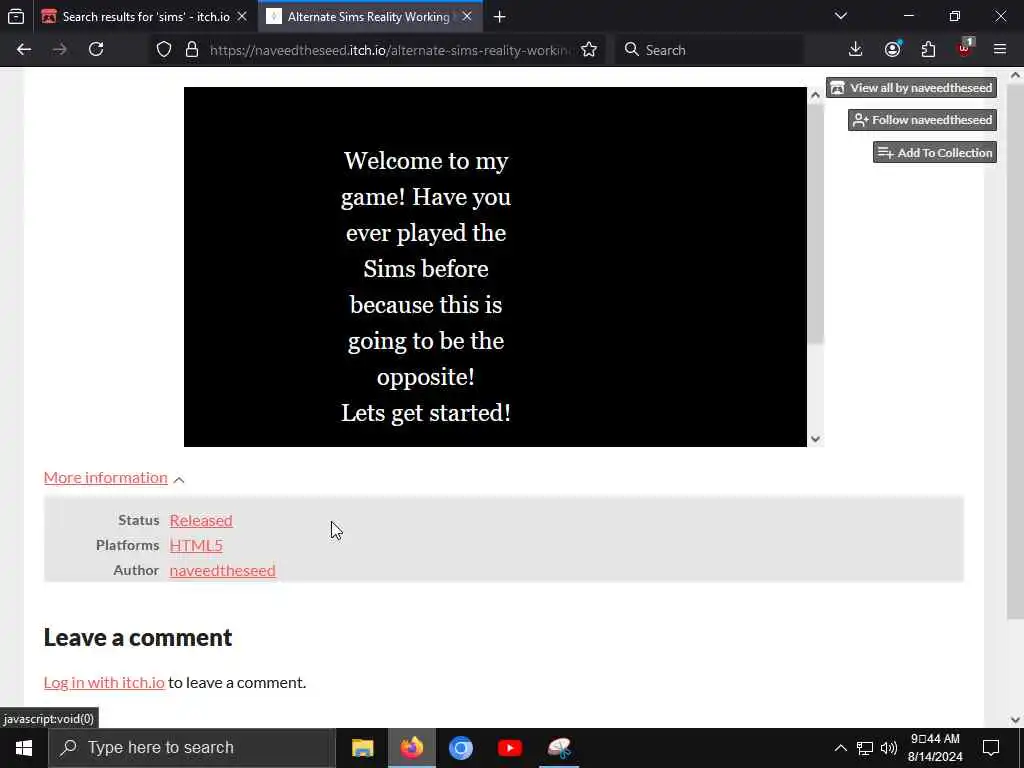The height and width of the screenshot is (768, 1024).
Task: Collapse the More information section
Action: pos(114,478)
